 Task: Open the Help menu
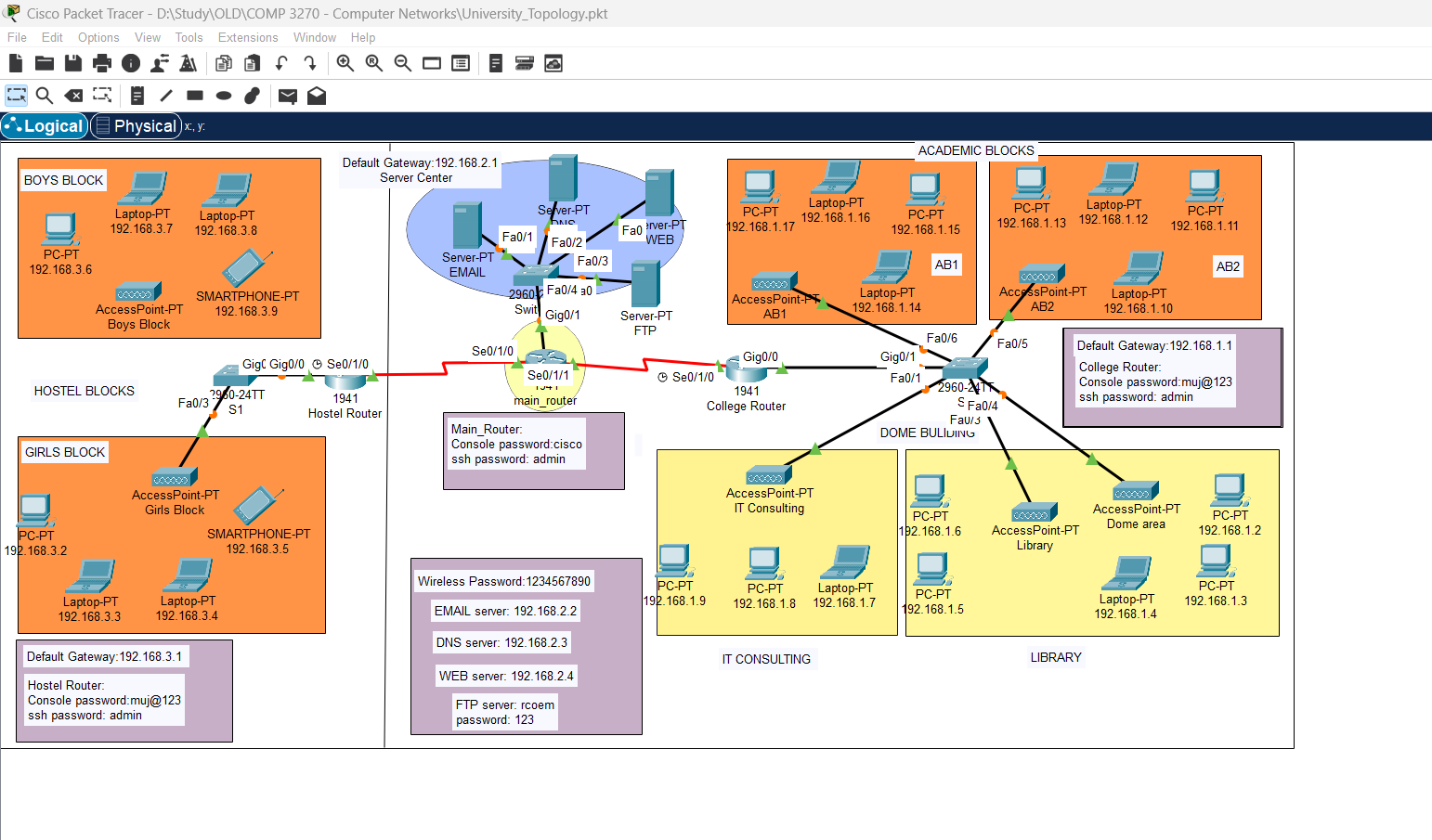point(363,37)
